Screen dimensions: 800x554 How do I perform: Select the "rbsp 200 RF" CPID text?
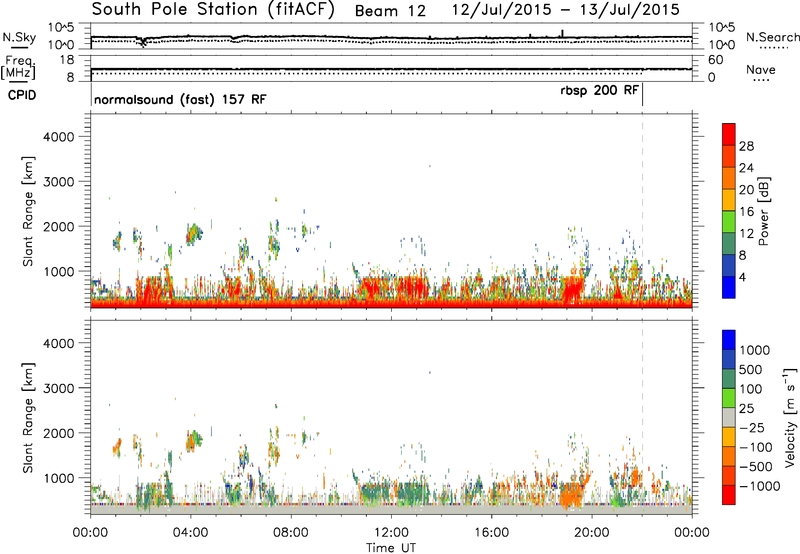coord(599,90)
